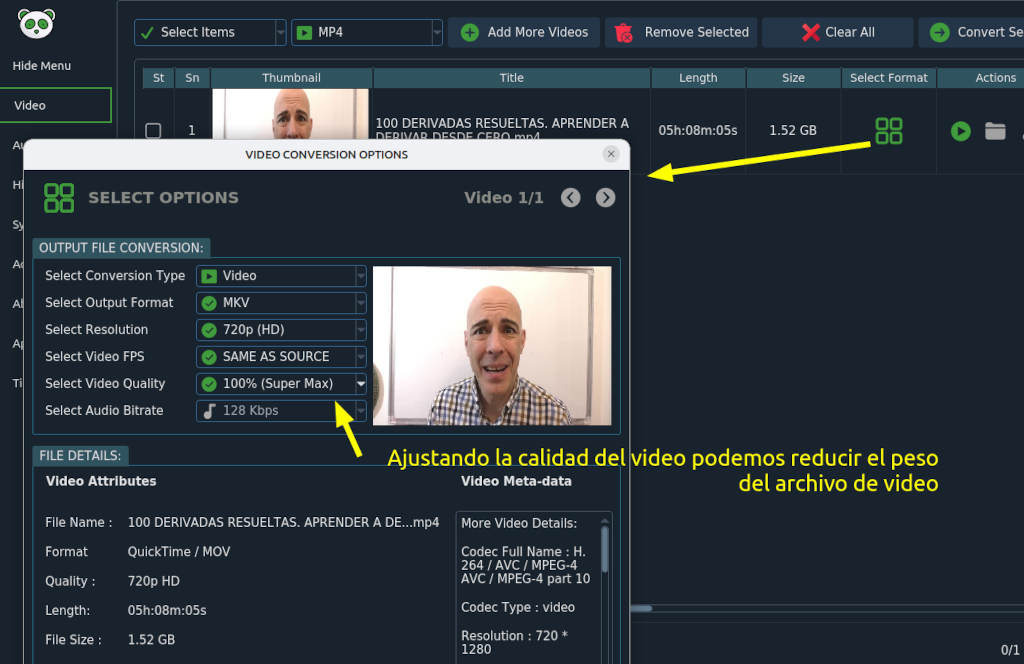Click the 'Resolution : 720 * 1280' line
The height and width of the screenshot is (664, 1024).
pos(515,642)
